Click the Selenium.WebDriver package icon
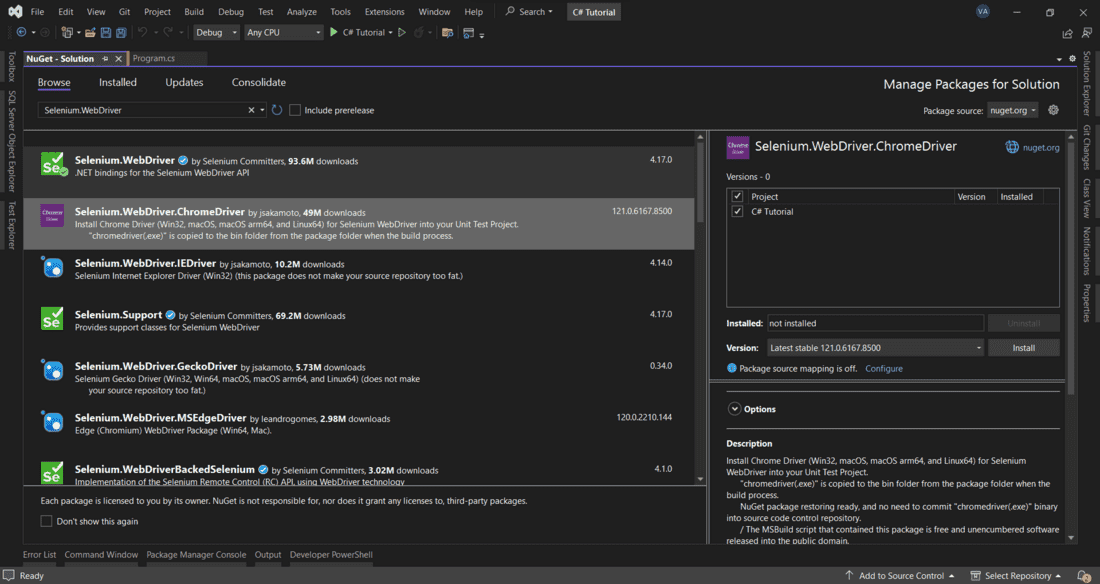This screenshot has width=1100, height=584. tap(52, 164)
